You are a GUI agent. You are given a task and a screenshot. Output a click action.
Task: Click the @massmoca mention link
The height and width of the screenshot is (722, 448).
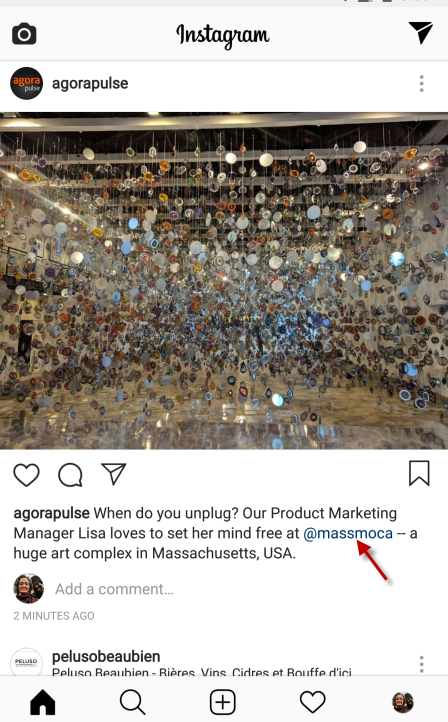pyautogui.click(x=348, y=533)
